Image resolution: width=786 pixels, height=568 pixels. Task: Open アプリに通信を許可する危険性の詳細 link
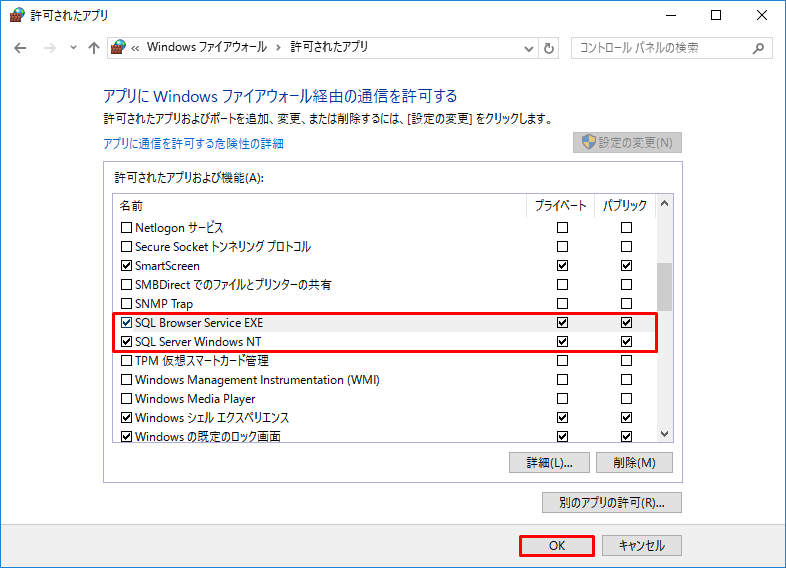click(193, 144)
